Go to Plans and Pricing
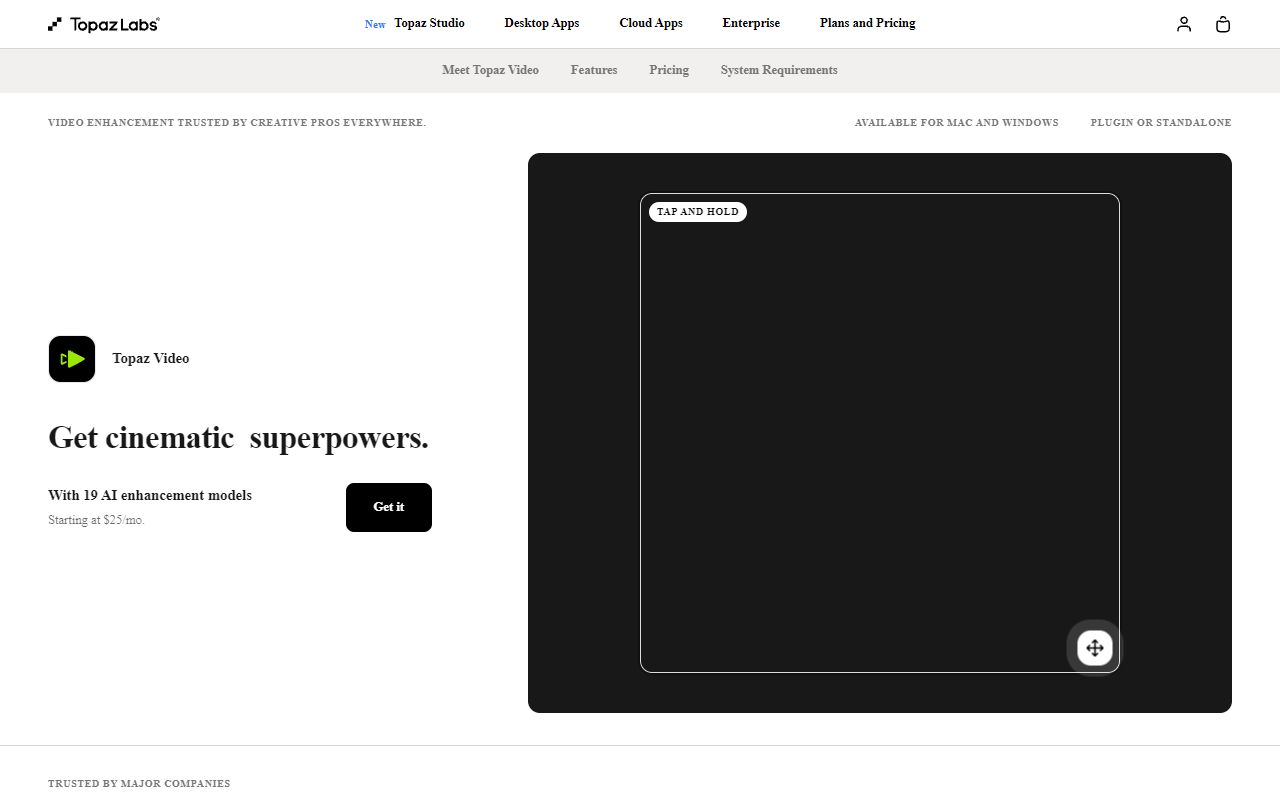This screenshot has width=1280, height=800. 867,23
